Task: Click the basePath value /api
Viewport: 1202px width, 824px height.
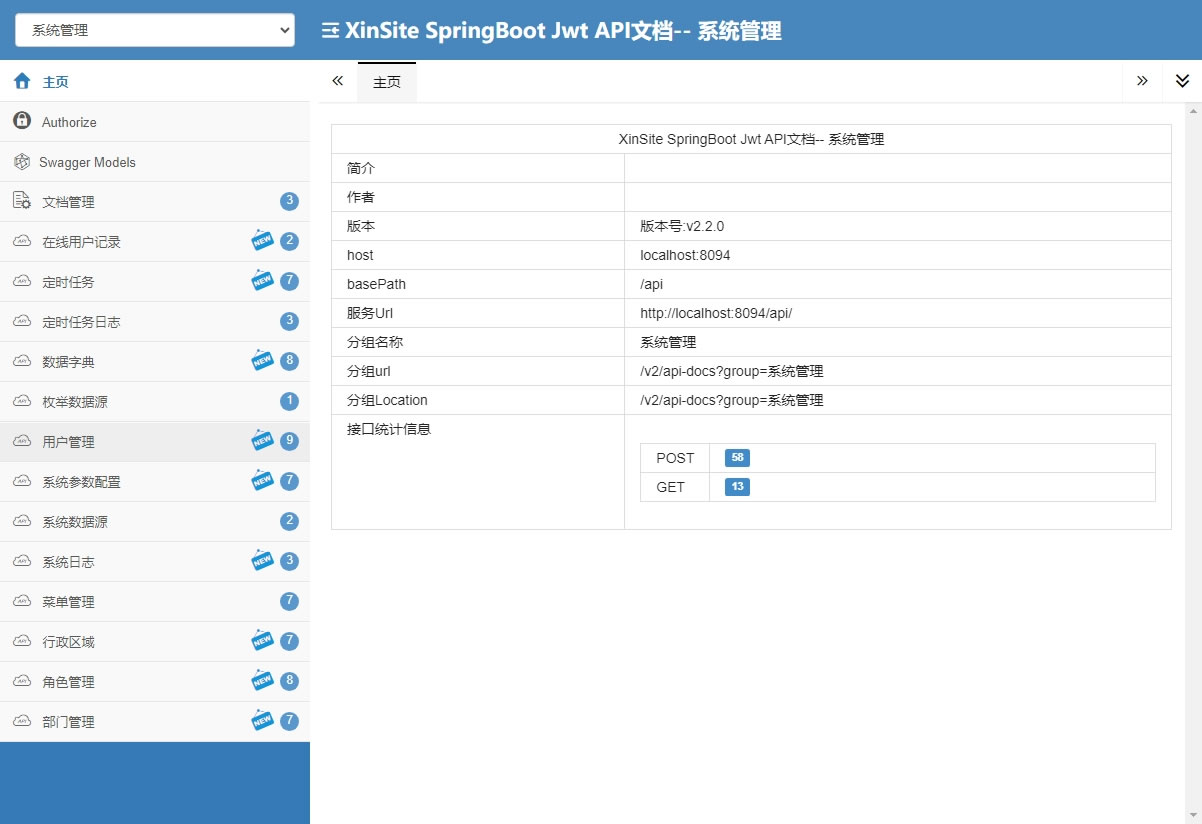Action: pos(652,284)
